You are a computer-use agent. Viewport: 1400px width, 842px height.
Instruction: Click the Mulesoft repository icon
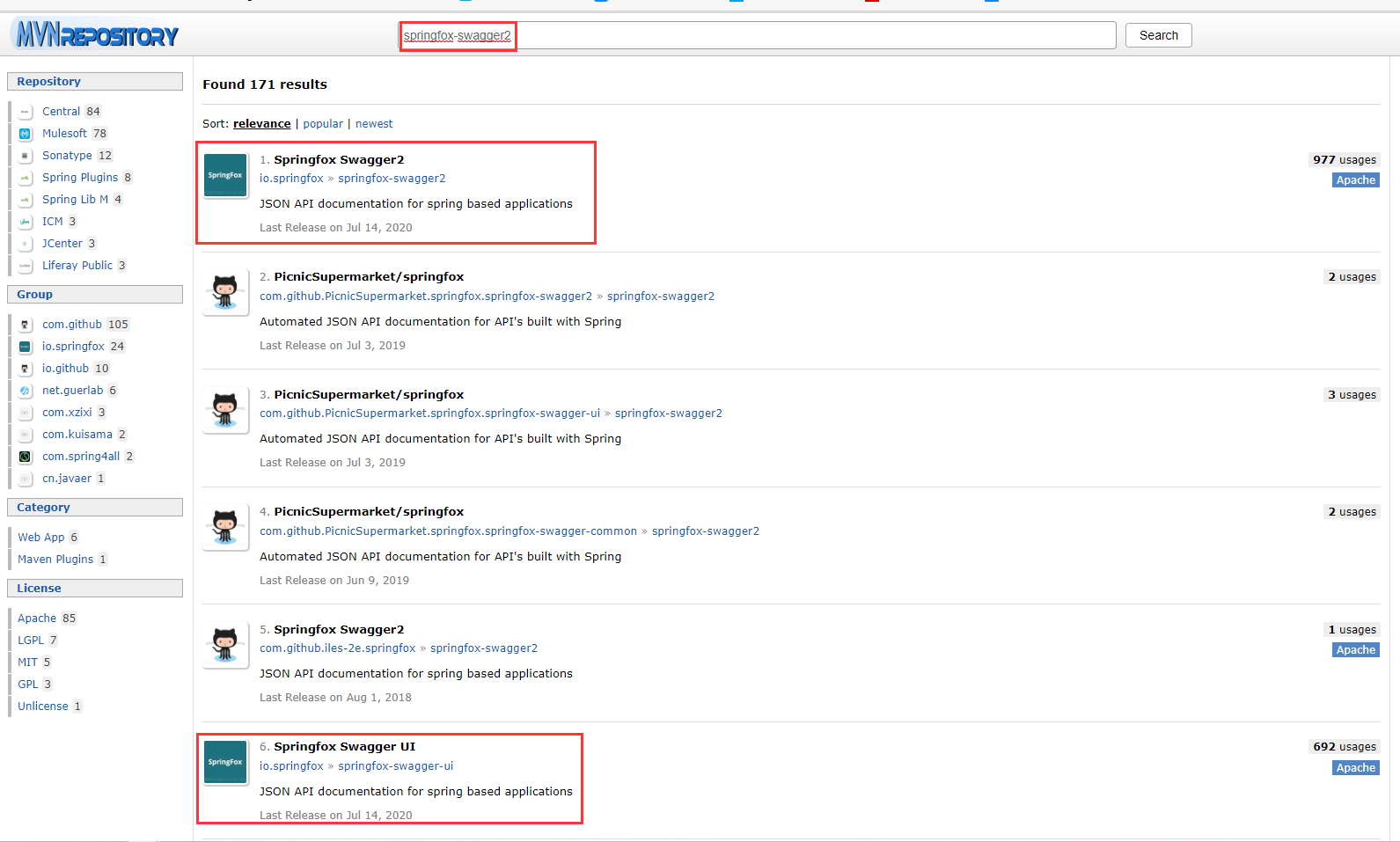(x=26, y=134)
